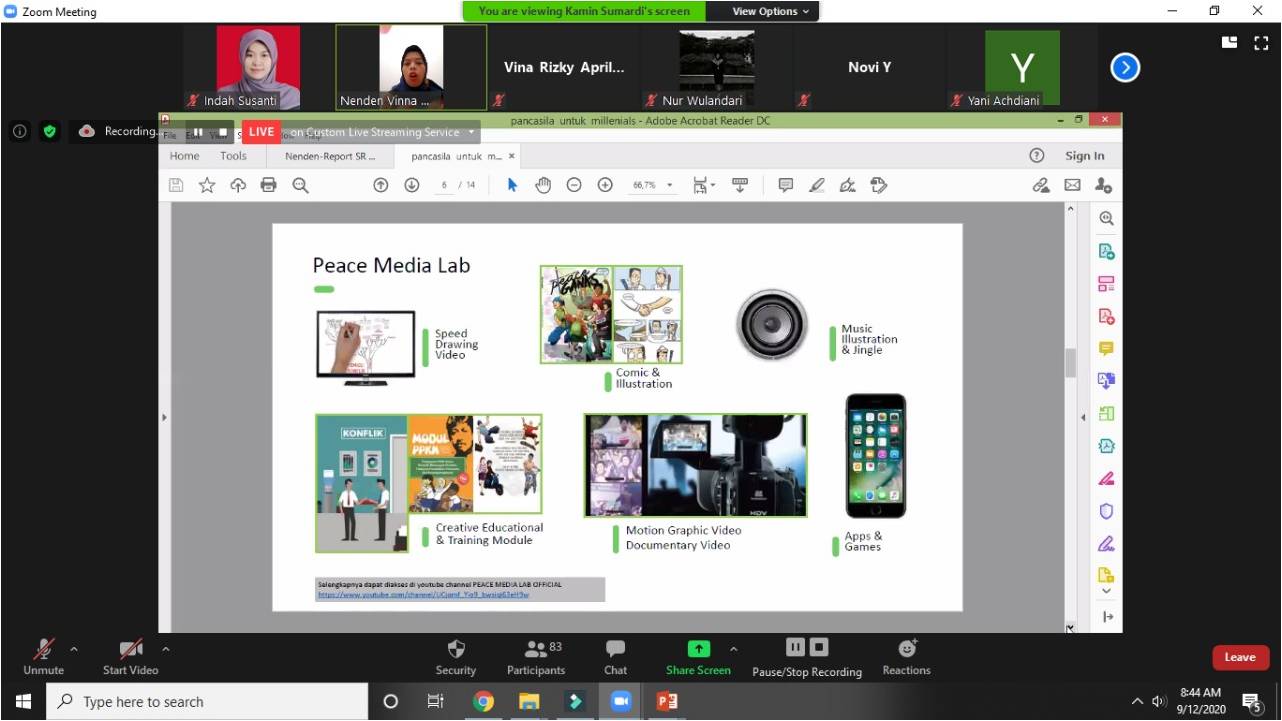The image size is (1282, 721).
Task: Click add user share icon
Action: (1103, 185)
